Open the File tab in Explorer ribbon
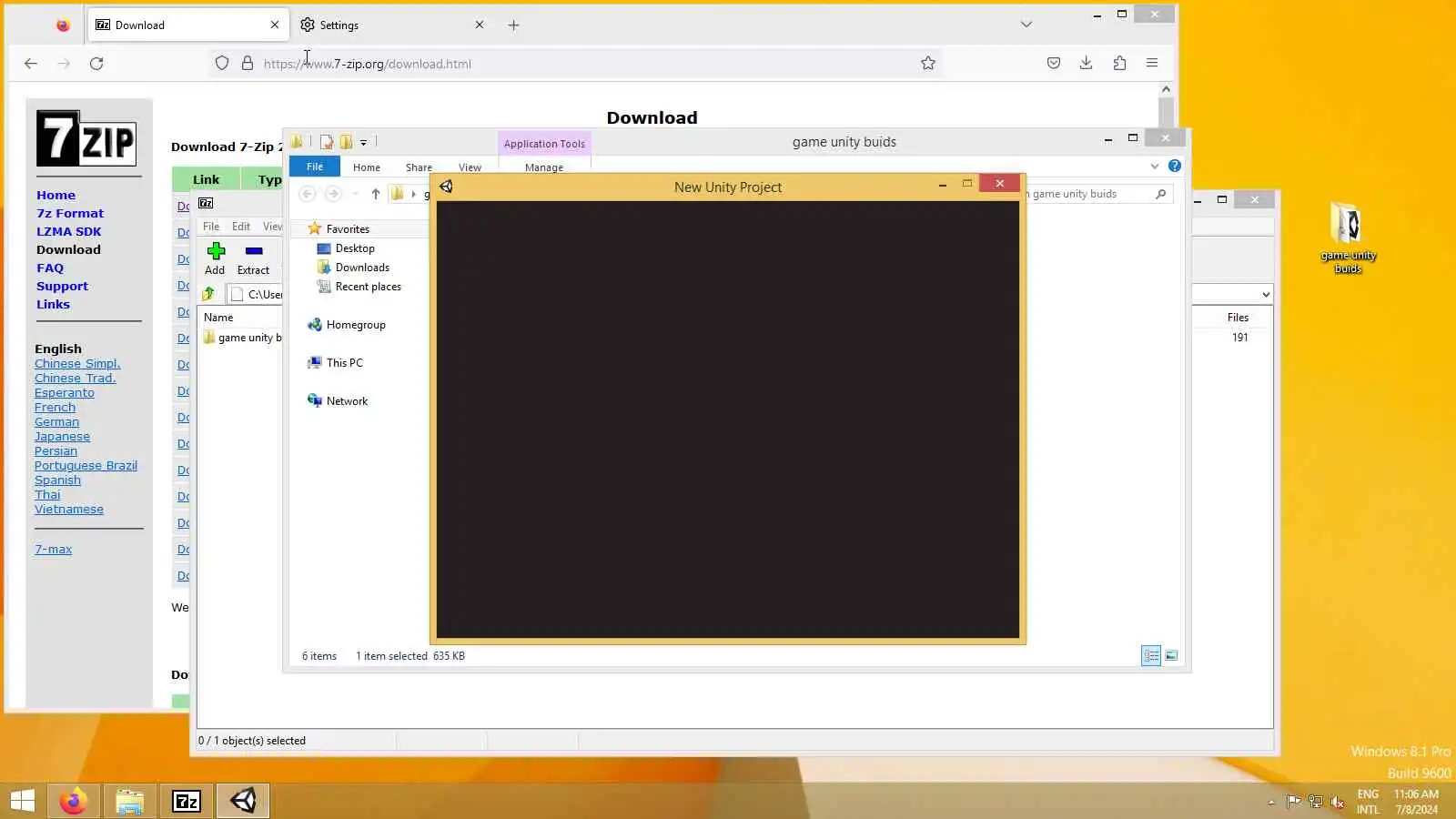This screenshot has width=1456, height=819. 315,167
